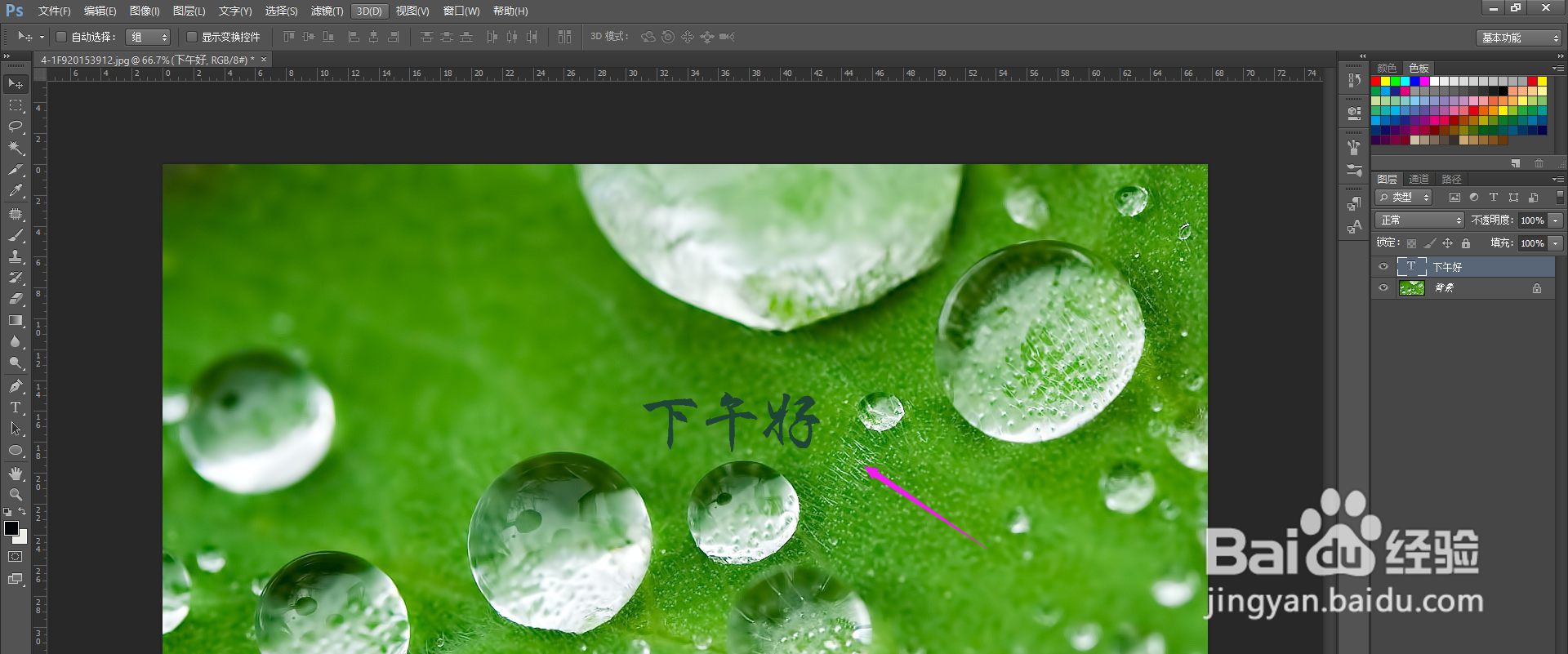Screen dimensions: 1568x654
Task: Switch to the 通道 tab
Action: 1419,179
